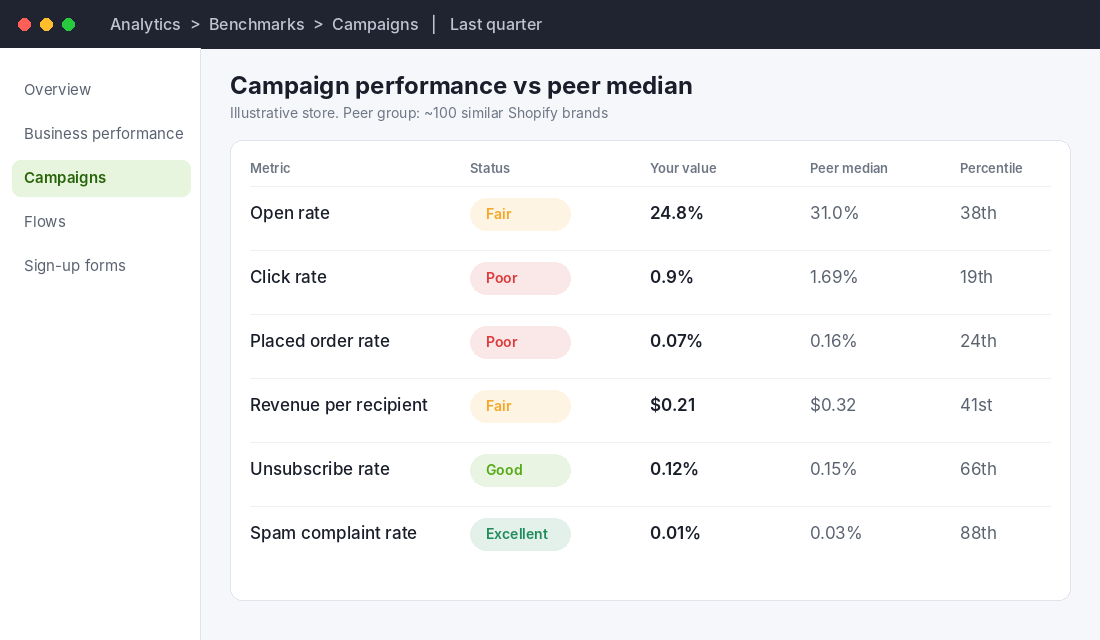This screenshot has height=640, width=1100.
Task: Select the Campaigns sidebar item
Action: (101, 178)
